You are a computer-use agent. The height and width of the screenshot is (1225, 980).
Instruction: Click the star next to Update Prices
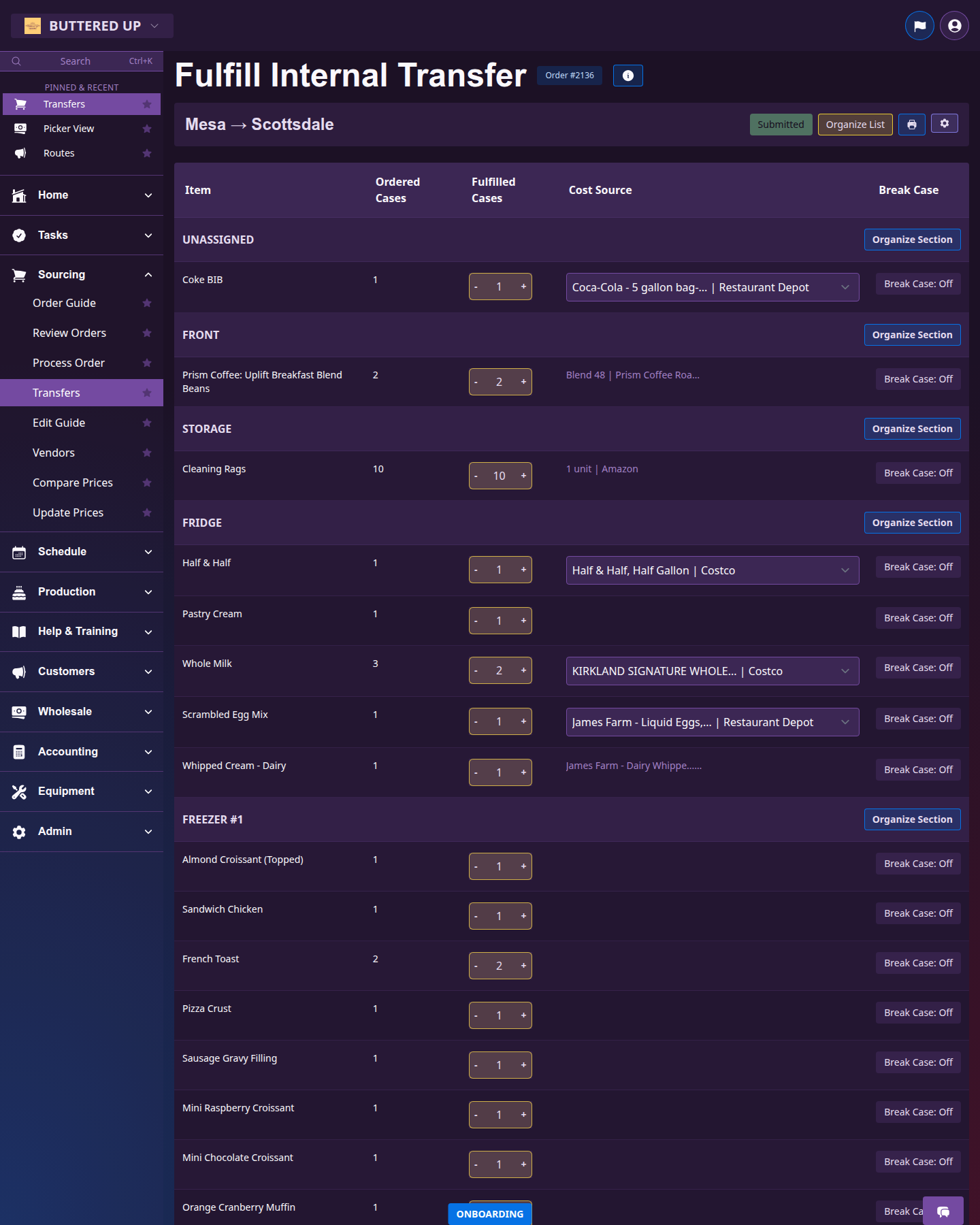pos(147,512)
